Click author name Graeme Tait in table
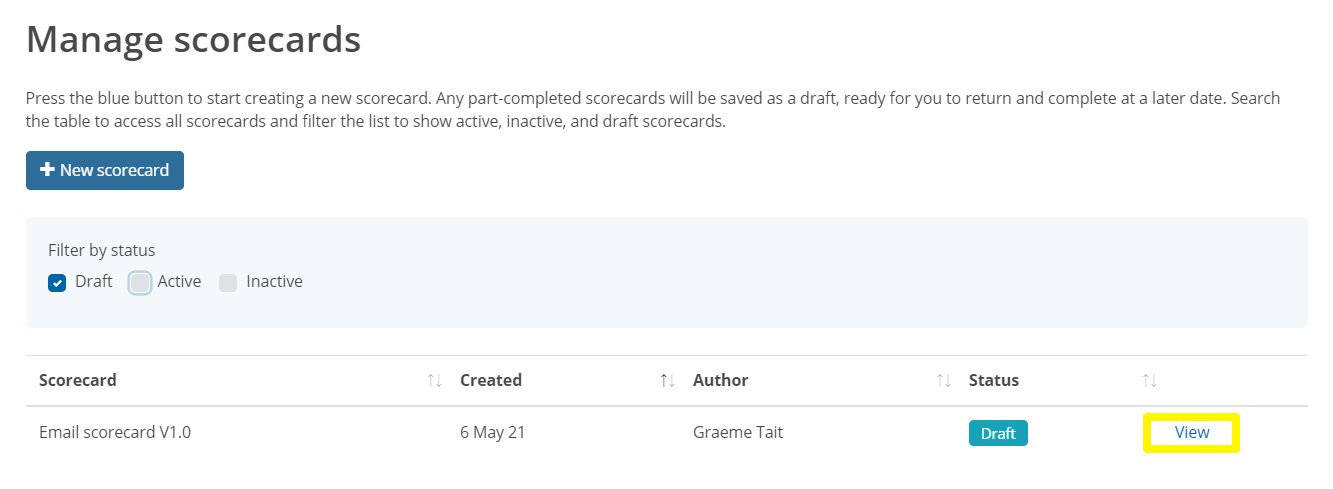1333x489 pixels. (739, 433)
